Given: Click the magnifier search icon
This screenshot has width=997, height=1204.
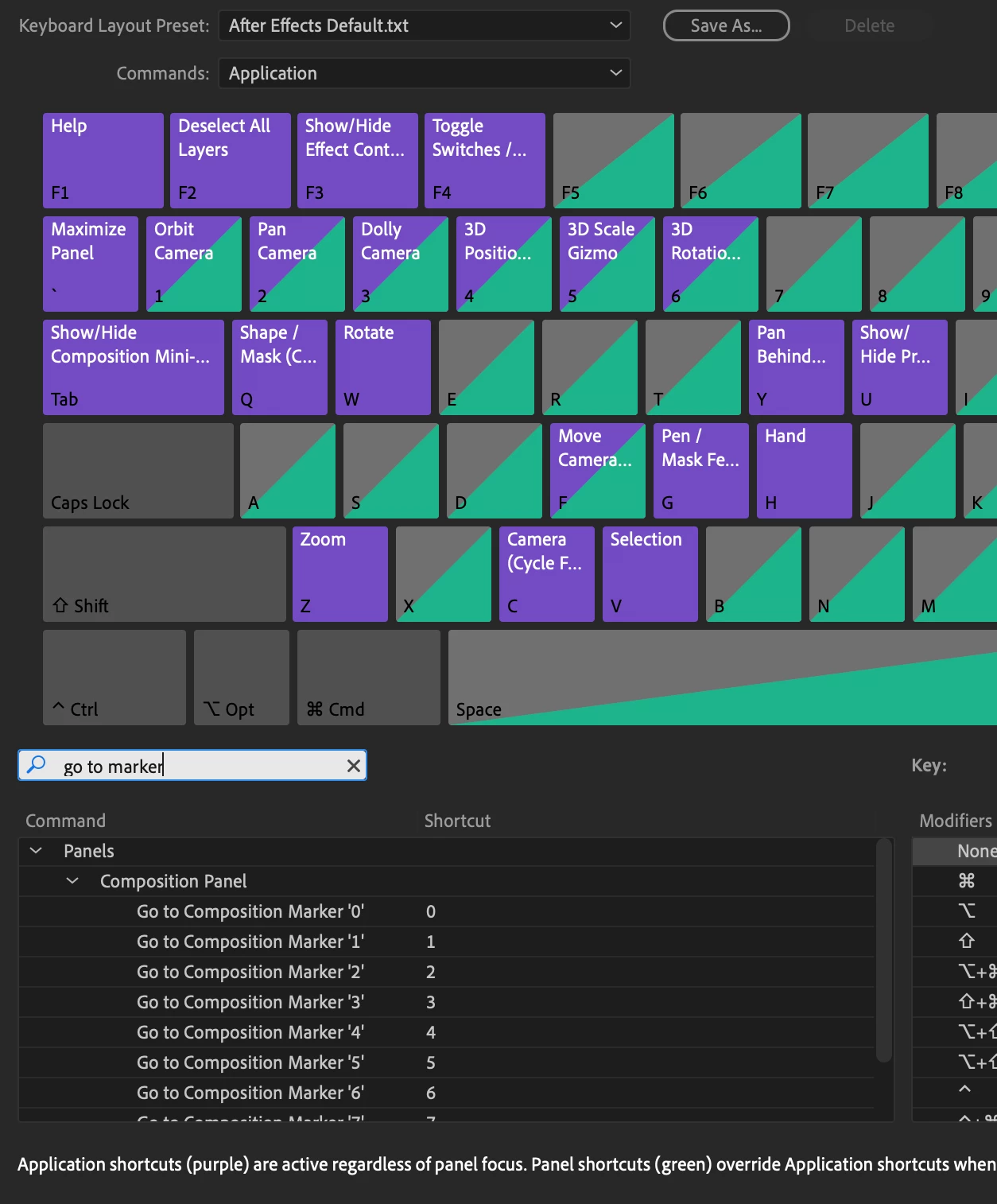Looking at the screenshot, I should point(36,765).
